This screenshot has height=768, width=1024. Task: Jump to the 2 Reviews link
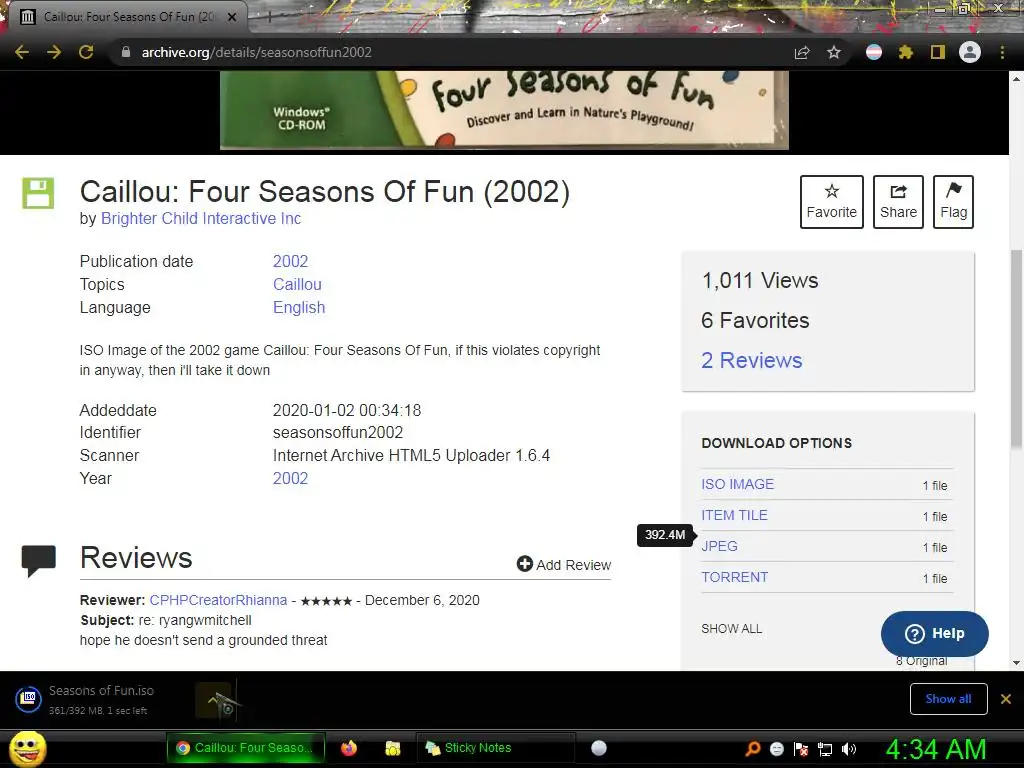[x=751, y=360]
